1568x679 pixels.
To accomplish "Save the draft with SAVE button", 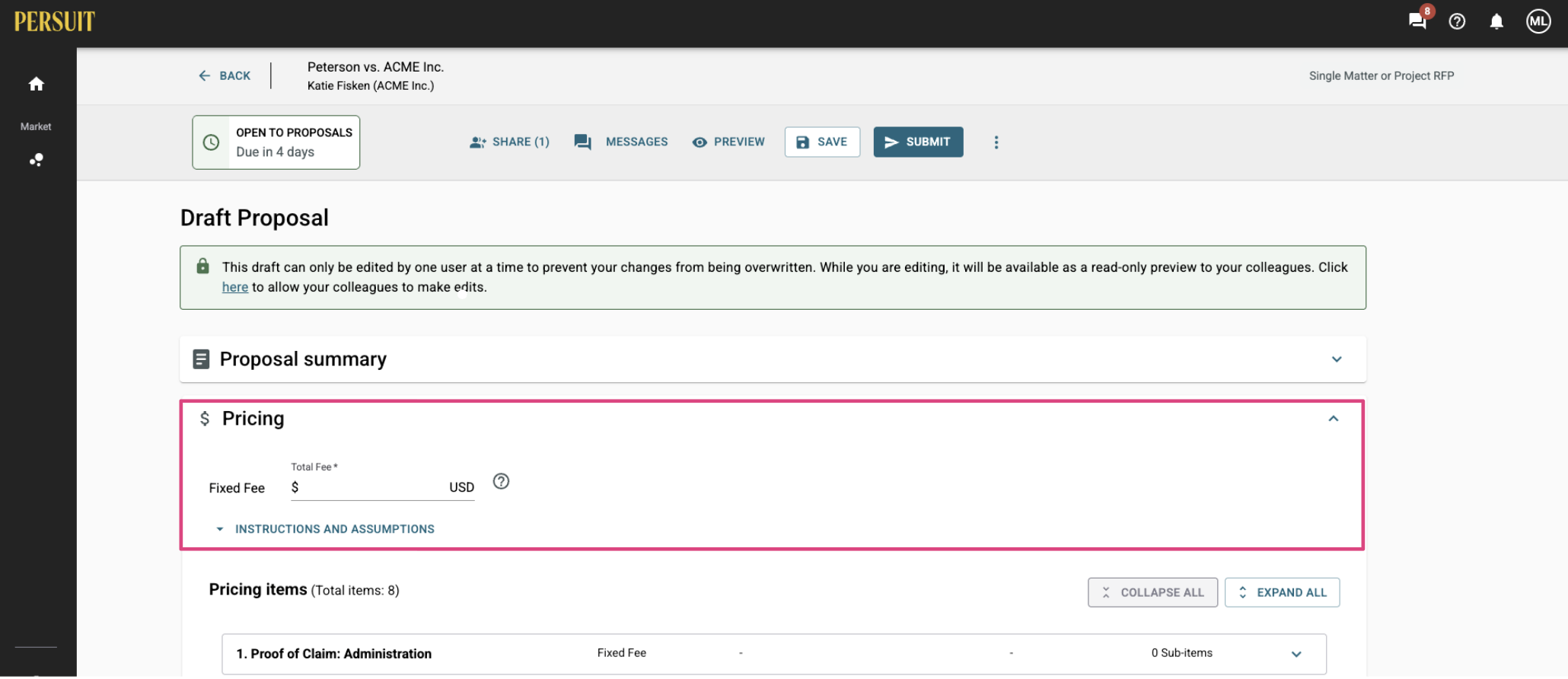I will coord(822,142).
